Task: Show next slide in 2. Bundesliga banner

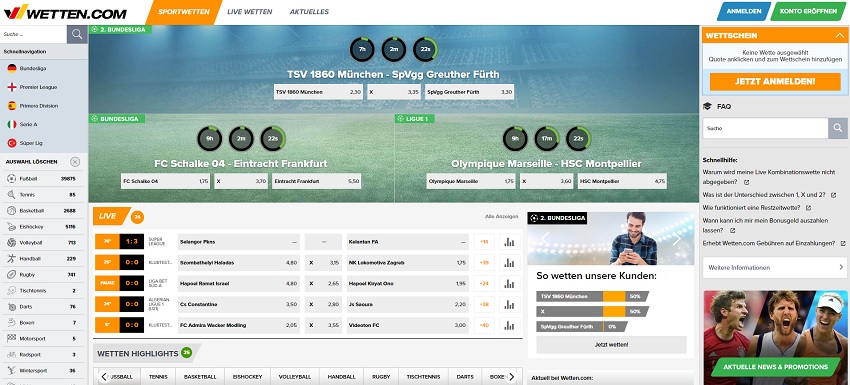Action: [x=677, y=239]
